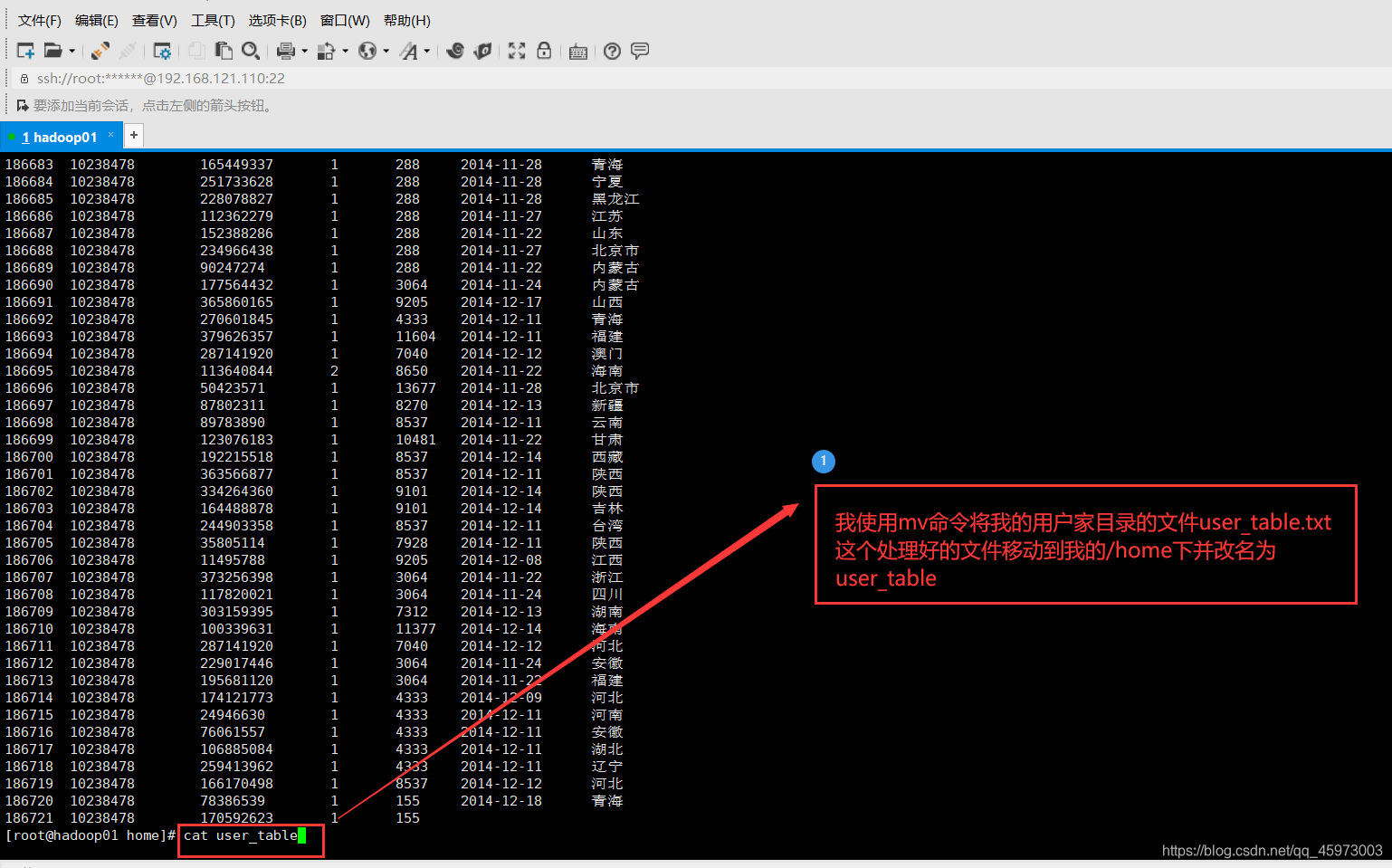Toggle the on-screen keyboard compose bar
Screen dimensions: 1392x868
coord(578,51)
